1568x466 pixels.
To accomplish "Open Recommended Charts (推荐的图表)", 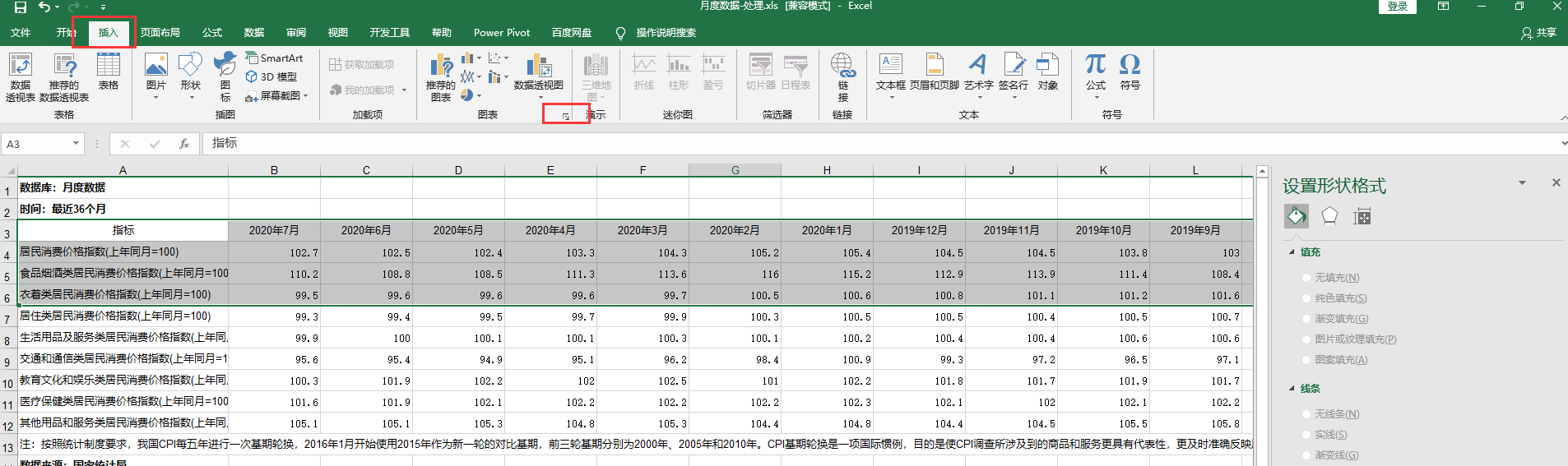I will [x=441, y=77].
